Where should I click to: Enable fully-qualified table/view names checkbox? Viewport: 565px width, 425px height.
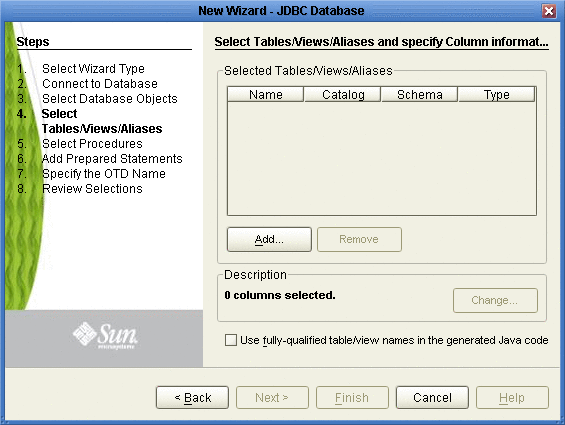pos(231,340)
